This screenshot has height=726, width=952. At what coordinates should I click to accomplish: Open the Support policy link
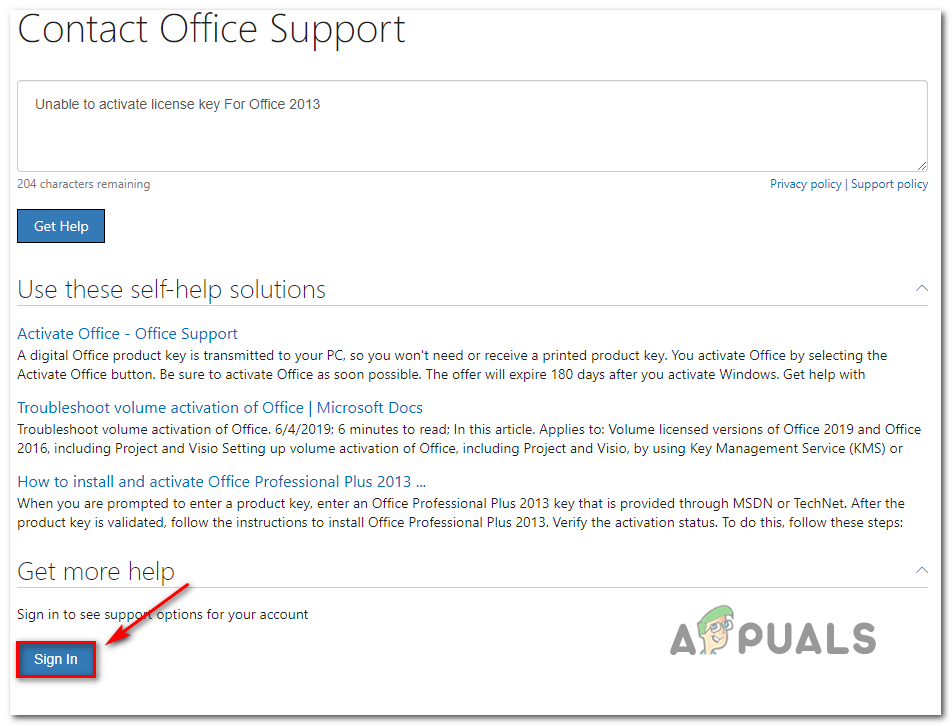tap(889, 184)
